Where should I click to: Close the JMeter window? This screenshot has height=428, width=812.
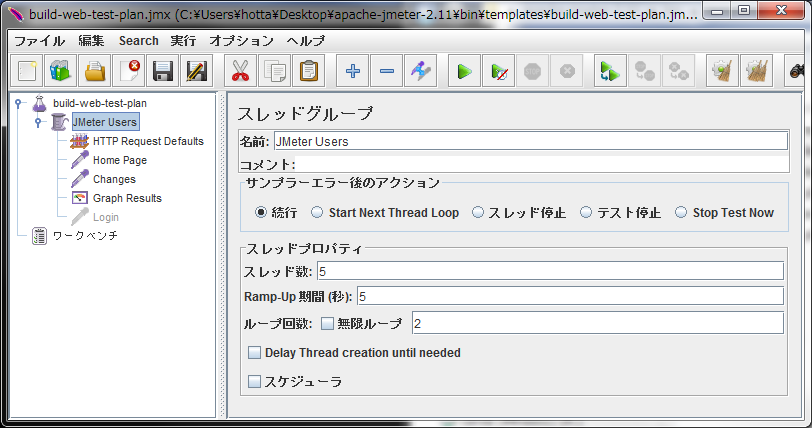click(x=781, y=11)
